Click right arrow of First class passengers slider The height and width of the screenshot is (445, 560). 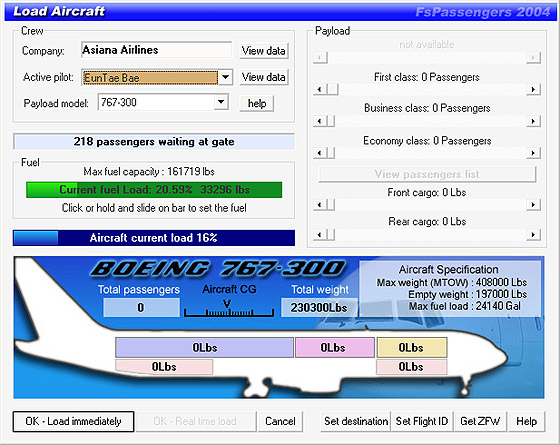[x=533, y=89]
